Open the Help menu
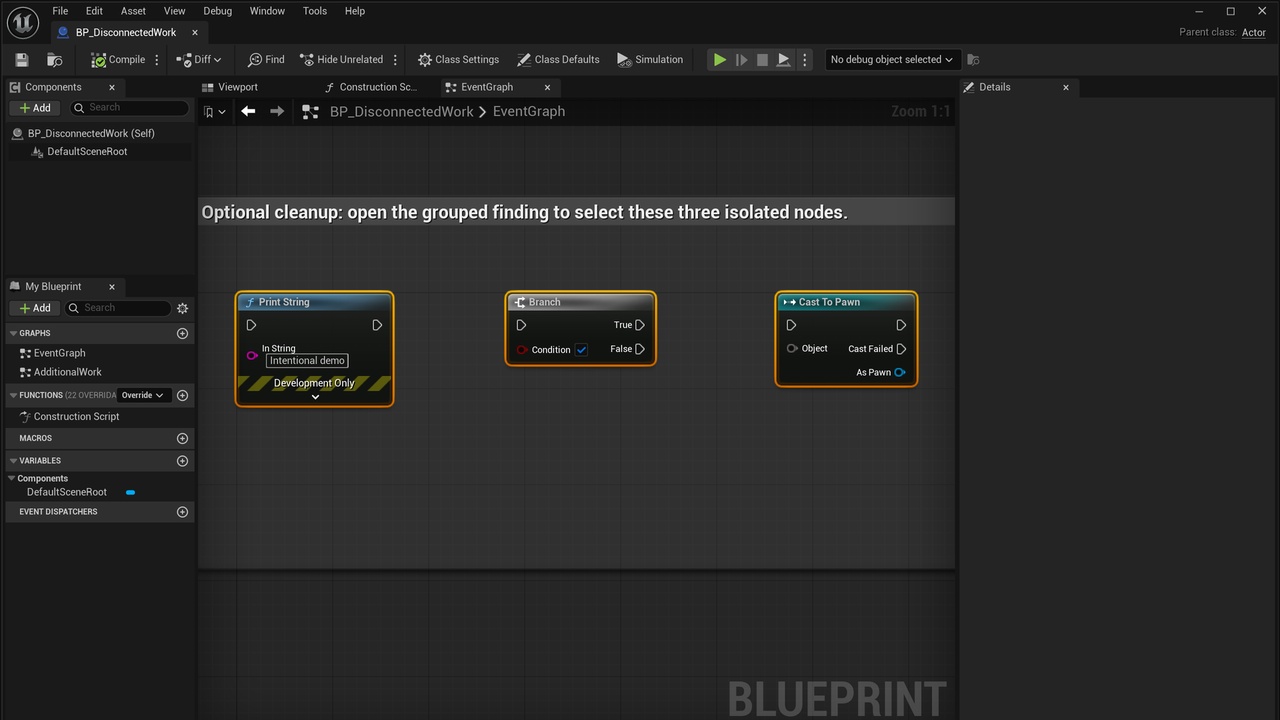The height and width of the screenshot is (720, 1280). click(x=355, y=11)
